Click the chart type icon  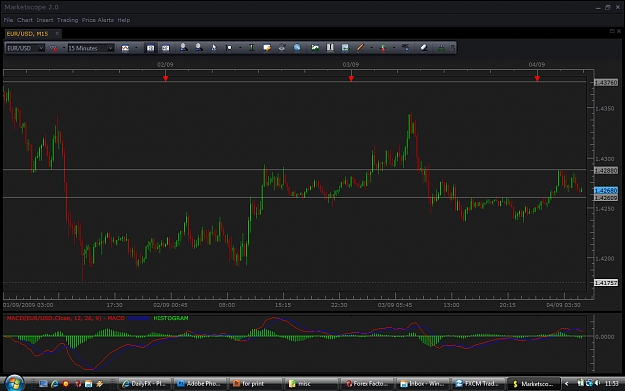click(125, 48)
